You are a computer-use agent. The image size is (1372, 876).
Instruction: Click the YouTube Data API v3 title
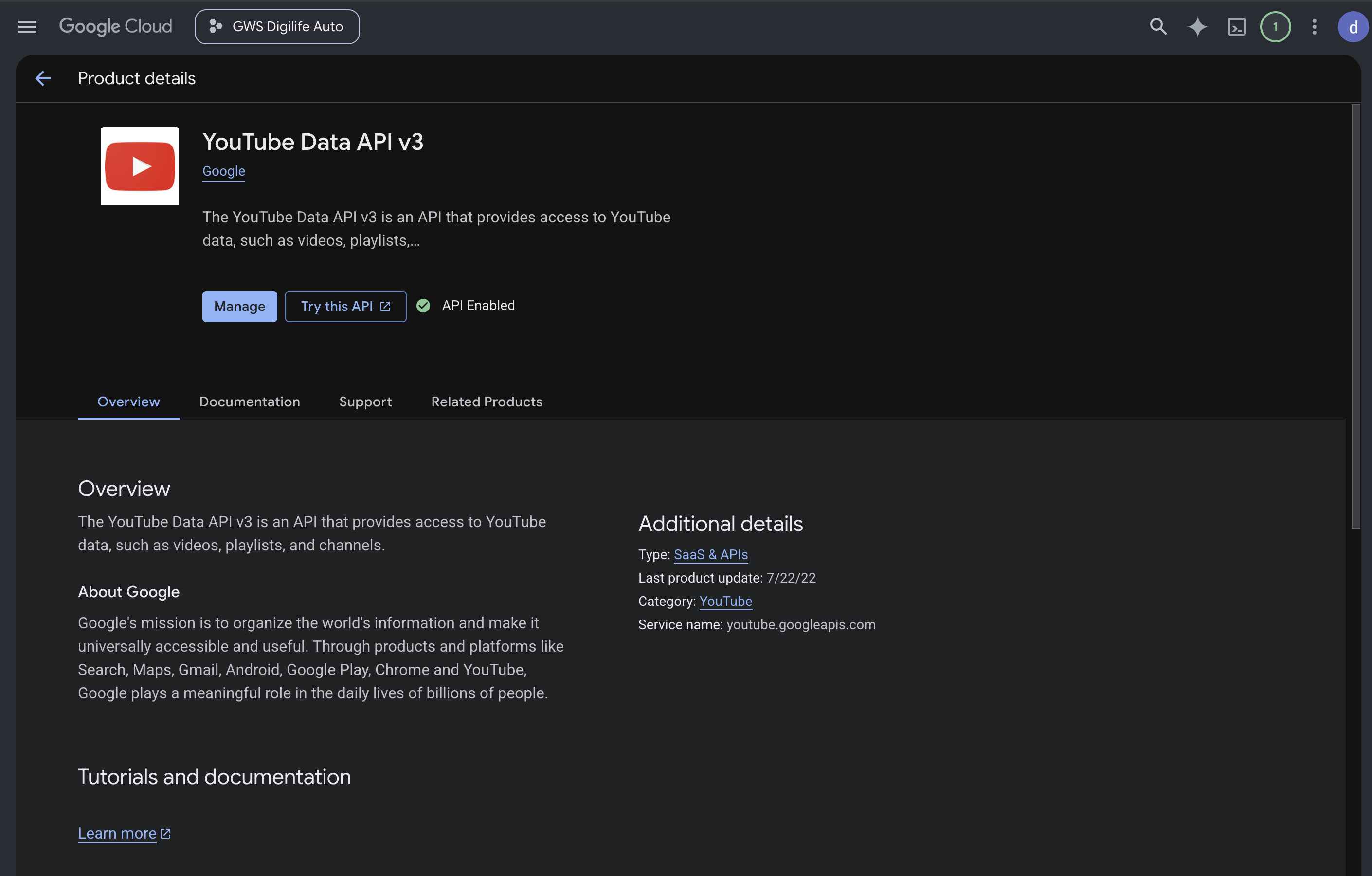tap(313, 142)
